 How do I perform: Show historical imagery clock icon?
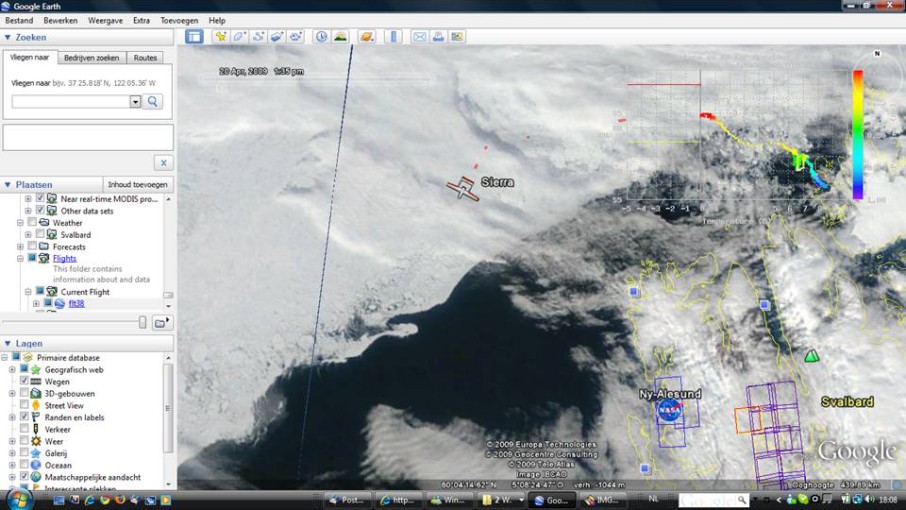321,36
